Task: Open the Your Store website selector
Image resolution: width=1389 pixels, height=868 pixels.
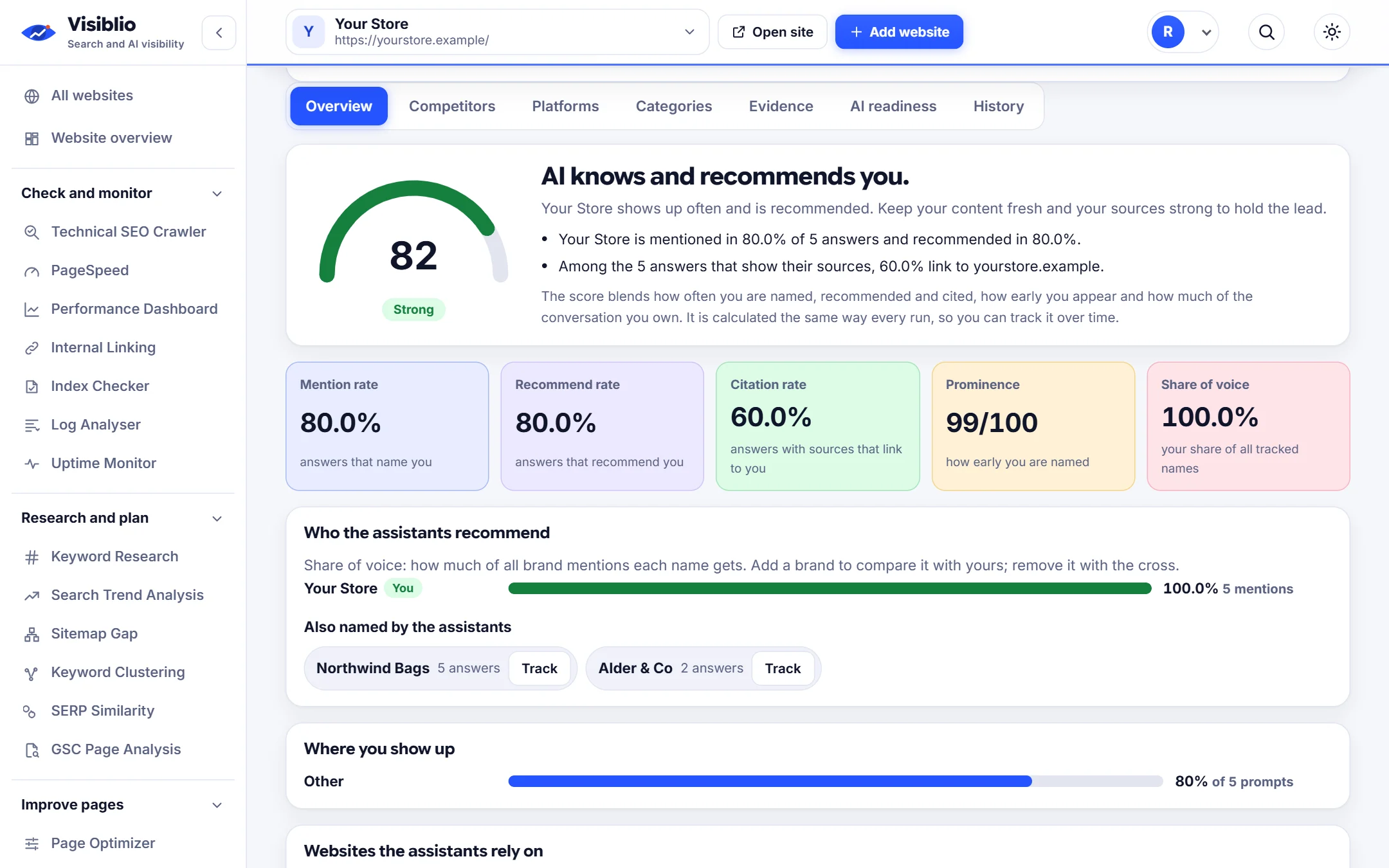Action: (497, 32)
